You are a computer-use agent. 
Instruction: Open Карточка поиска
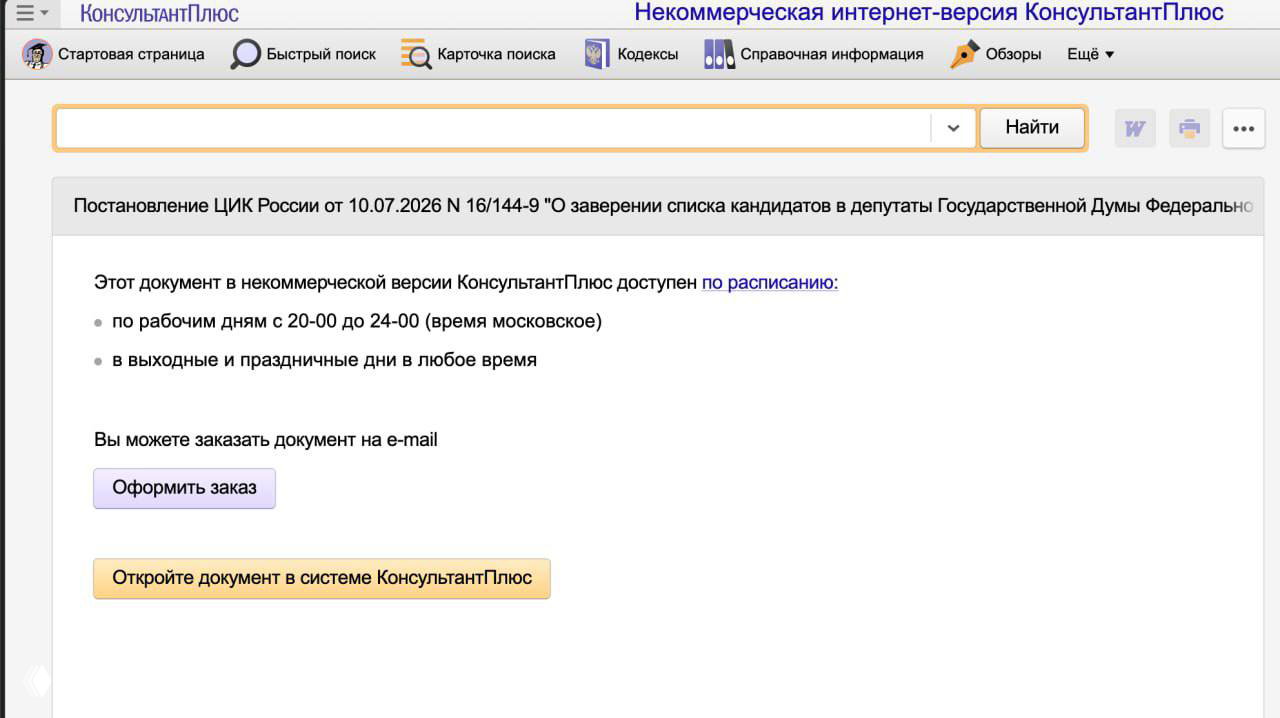[x=496, y=54]
